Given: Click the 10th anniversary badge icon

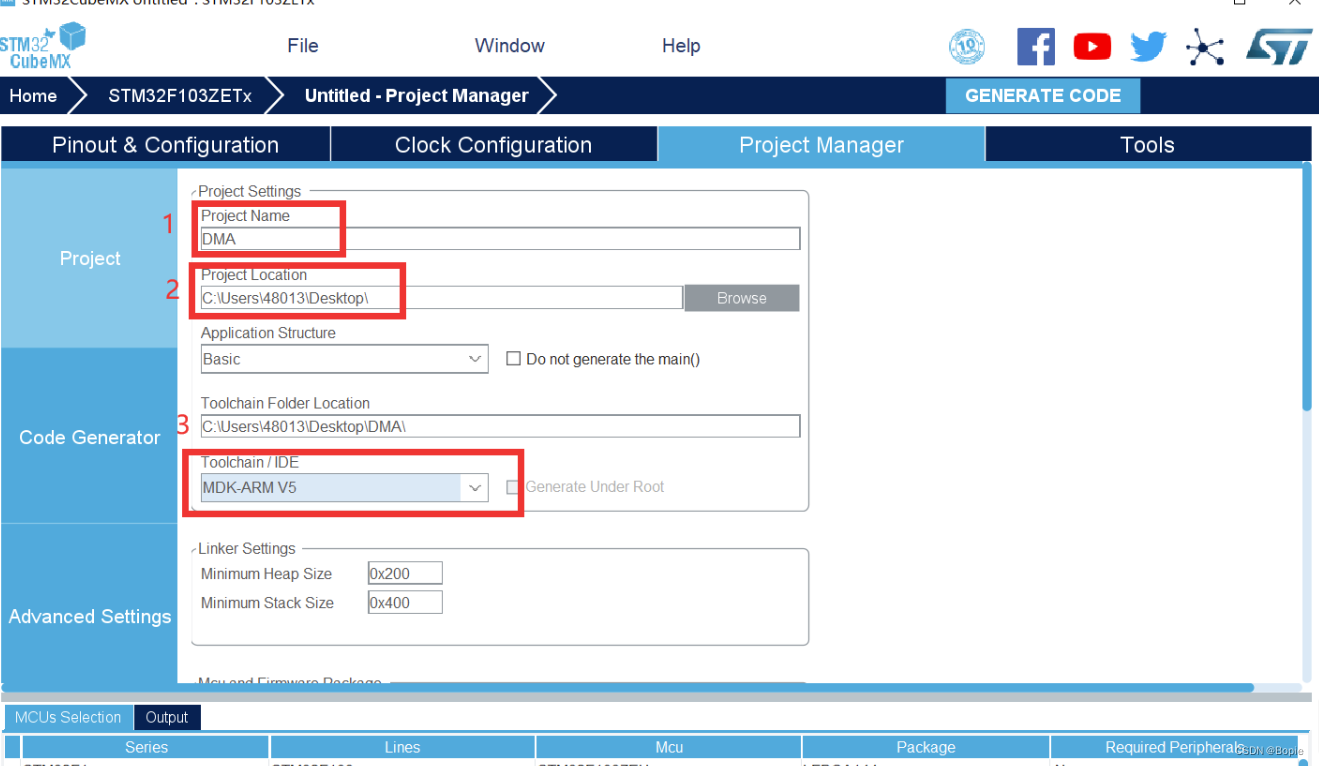Looking at the screenshot, I should [x=967, y=47].
